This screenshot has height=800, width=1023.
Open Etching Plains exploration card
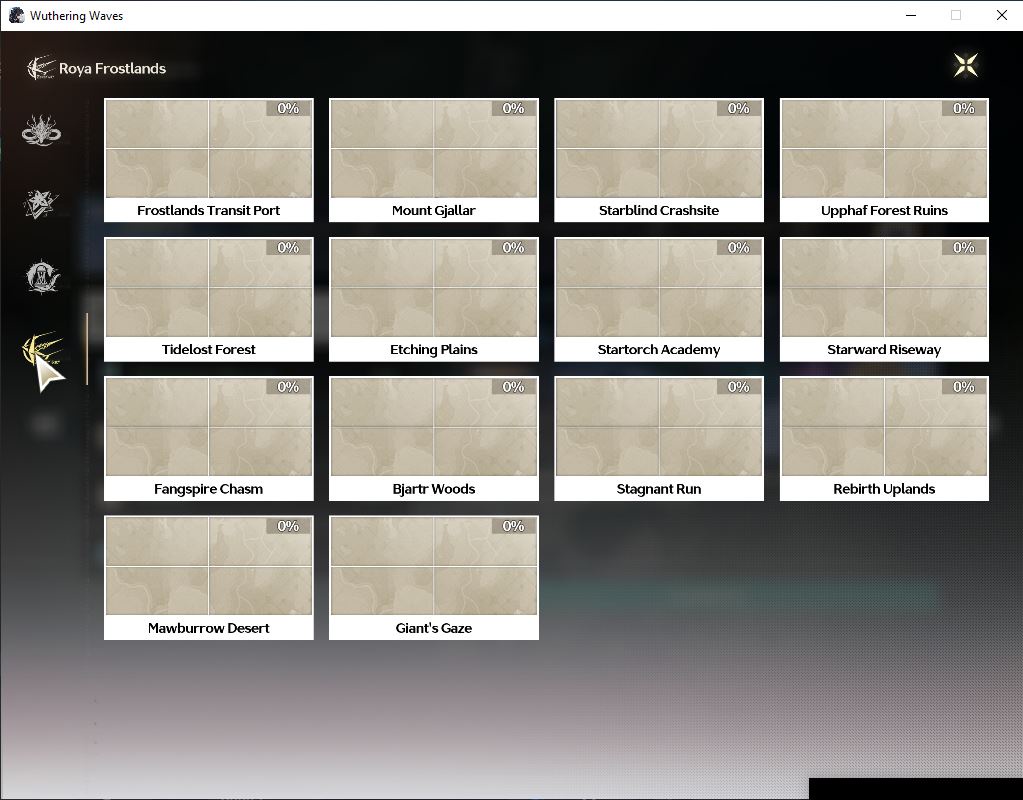[434, 300]
